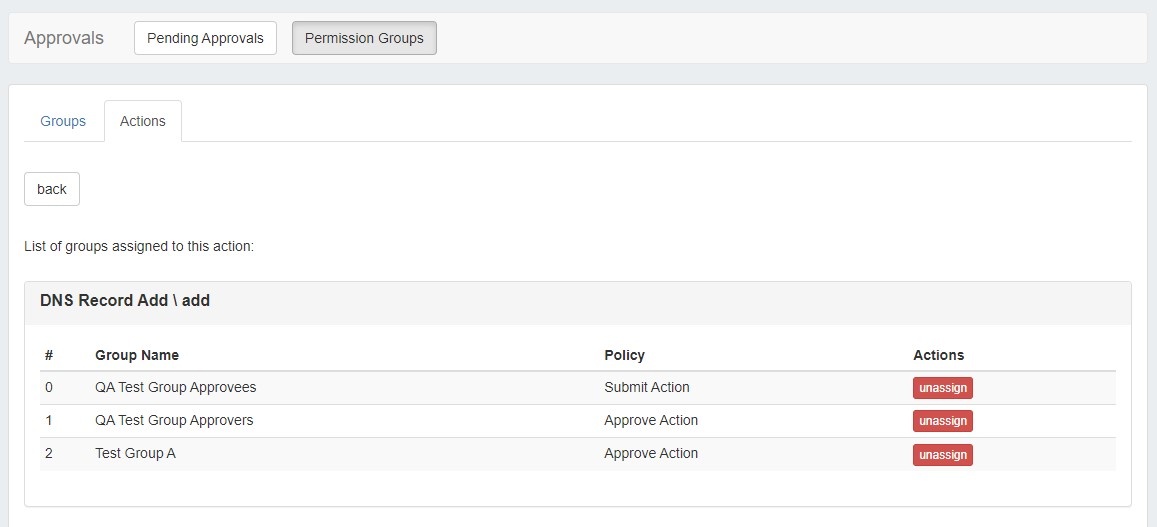The image size is (1157, 527).
Task: Click the DNS Record Add \ add heading
Action: [125, 300]
